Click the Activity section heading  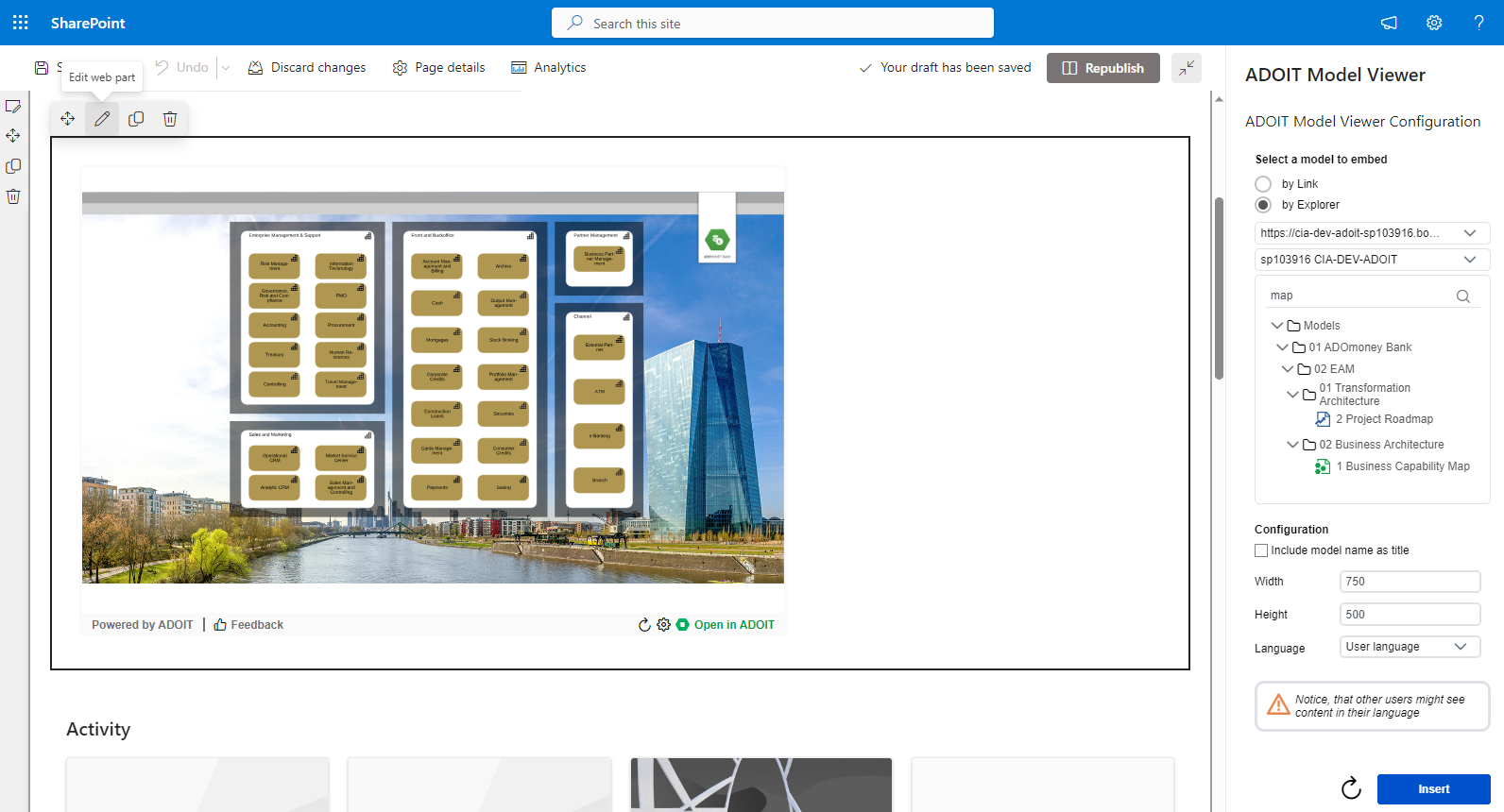click(x=98, y=730)
